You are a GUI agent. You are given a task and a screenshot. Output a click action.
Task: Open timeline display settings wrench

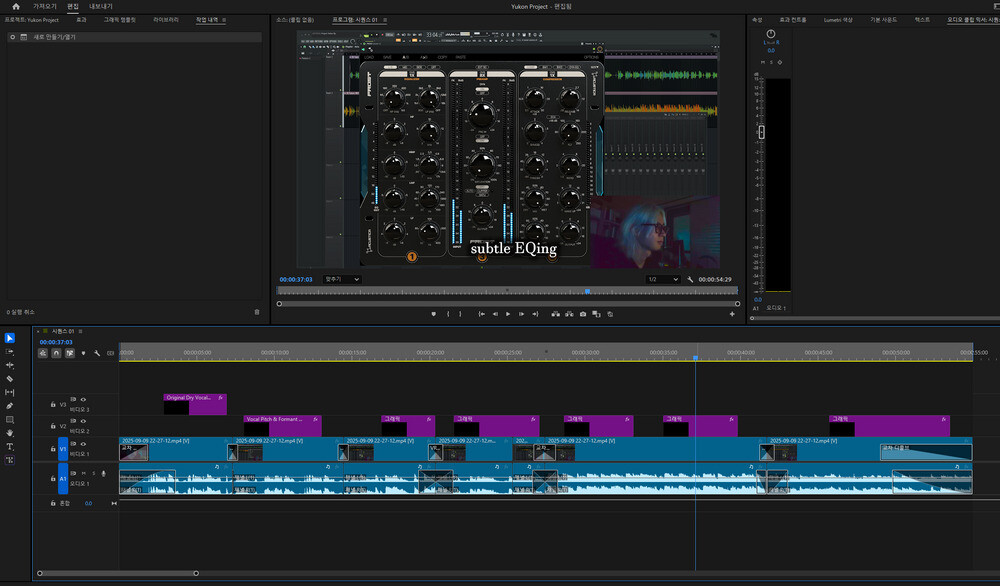pyautogui.click(x=97, y=352)
